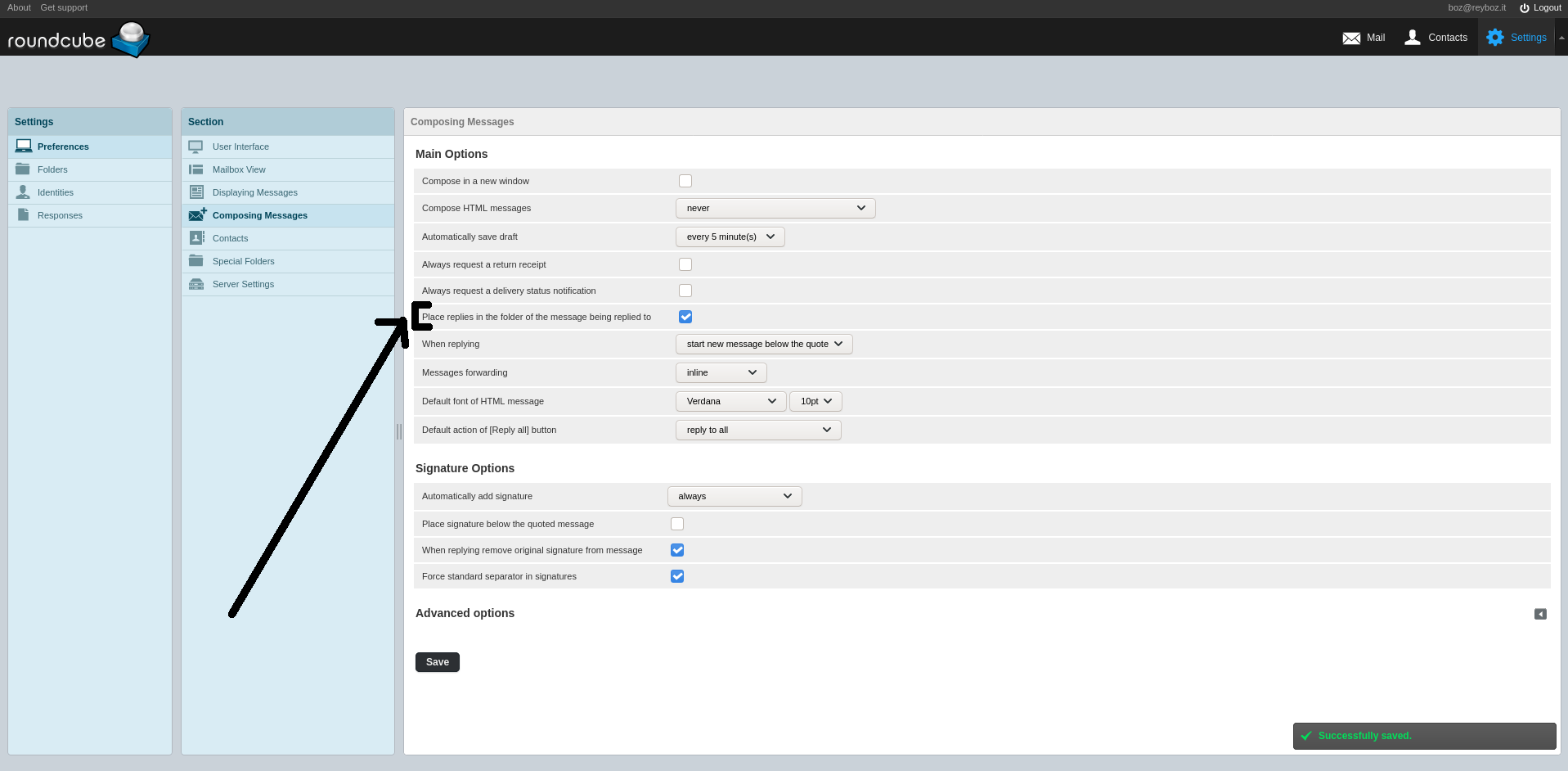The height and width of the screenshot is (771, 1568).
Task: Disable Force standard separator in signatures
Action: [676, 576]
